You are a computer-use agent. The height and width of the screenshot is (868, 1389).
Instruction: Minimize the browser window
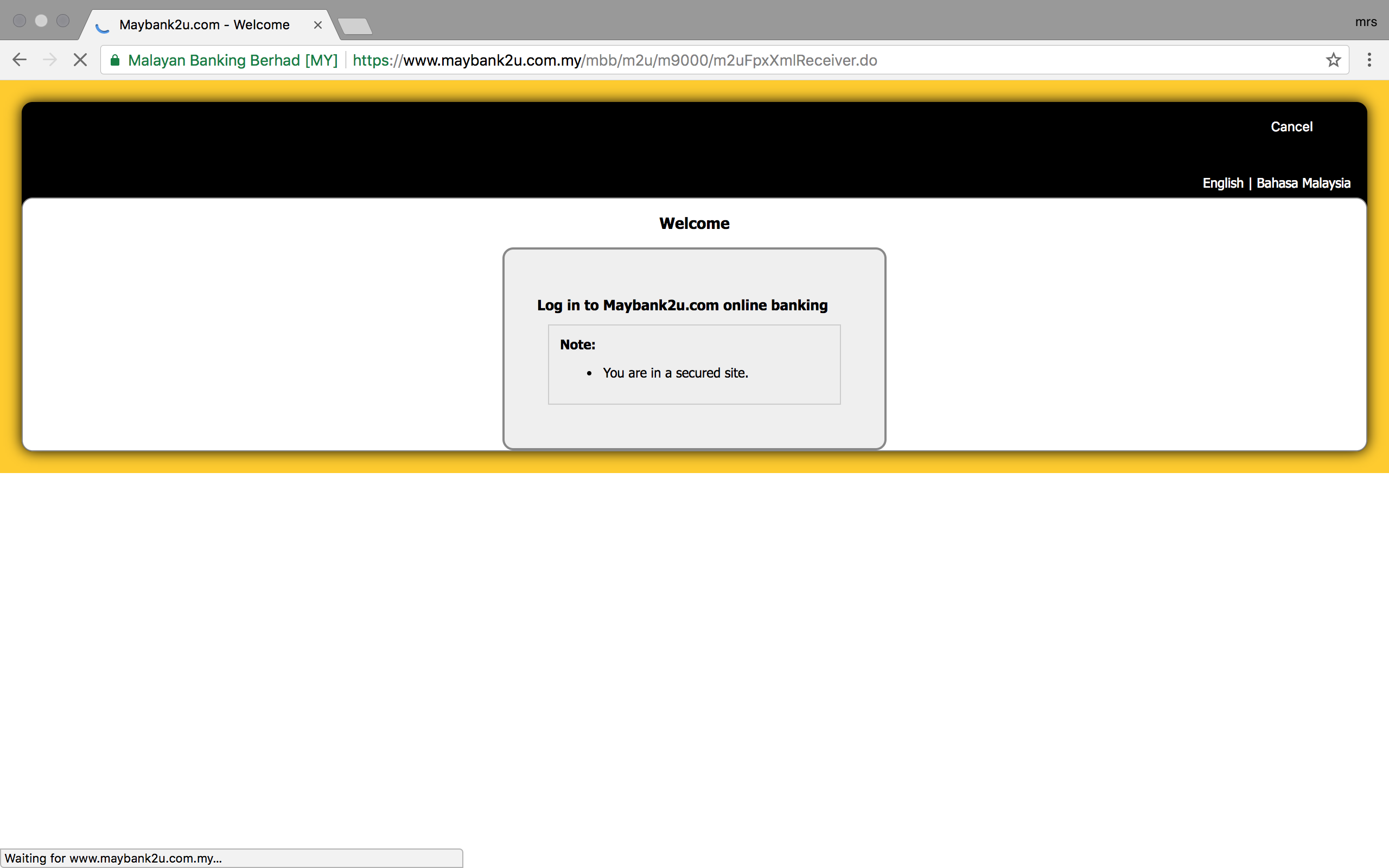(41, 21)
